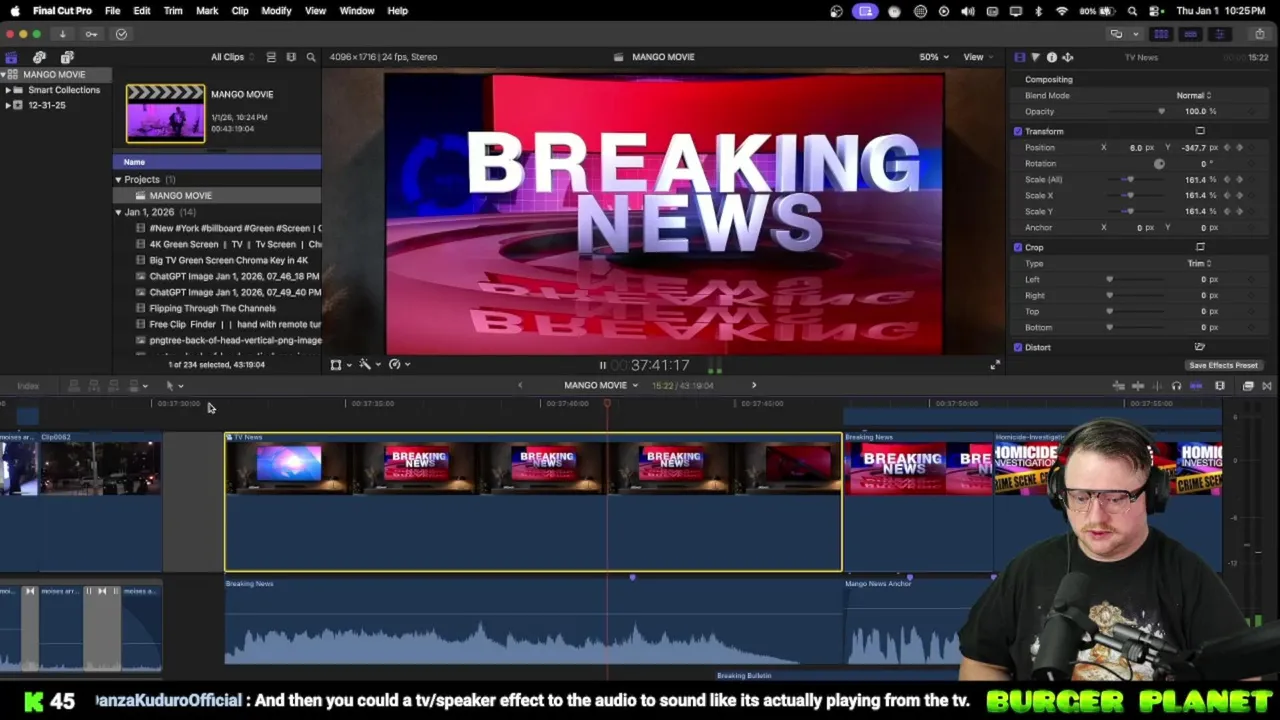The width and height of the screenshot is (1280, 720).
Task: Go forward in timeline history arrow
Action: click(x=754, y=385)
